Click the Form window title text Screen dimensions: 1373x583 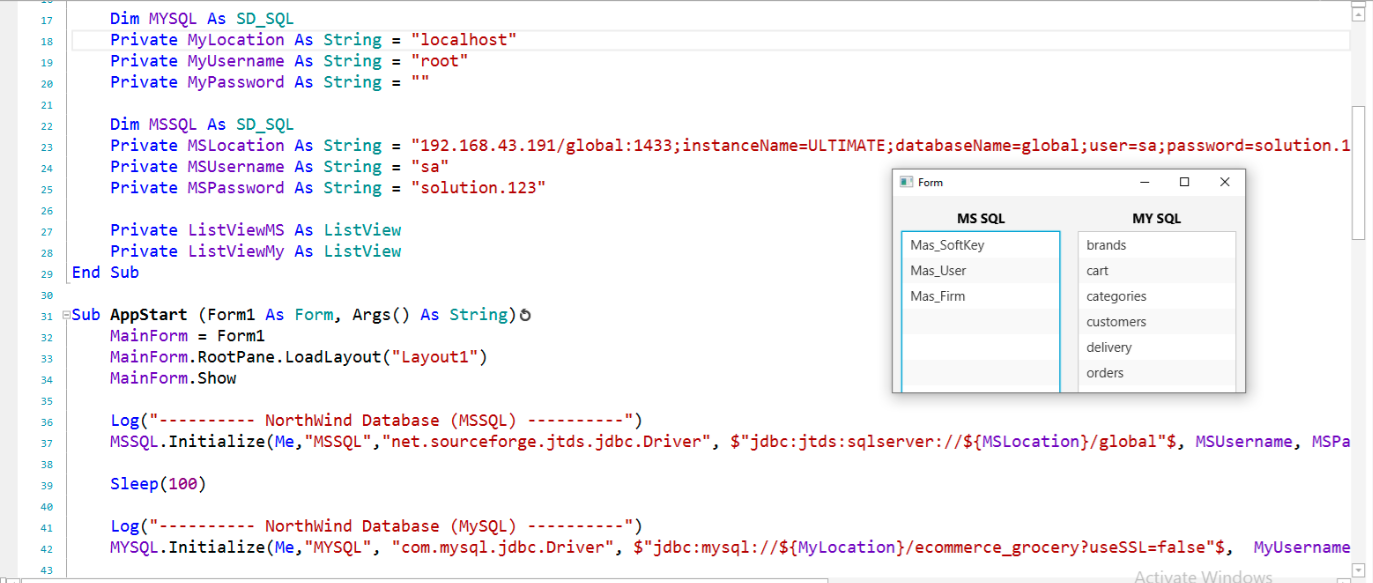(930, 182)
